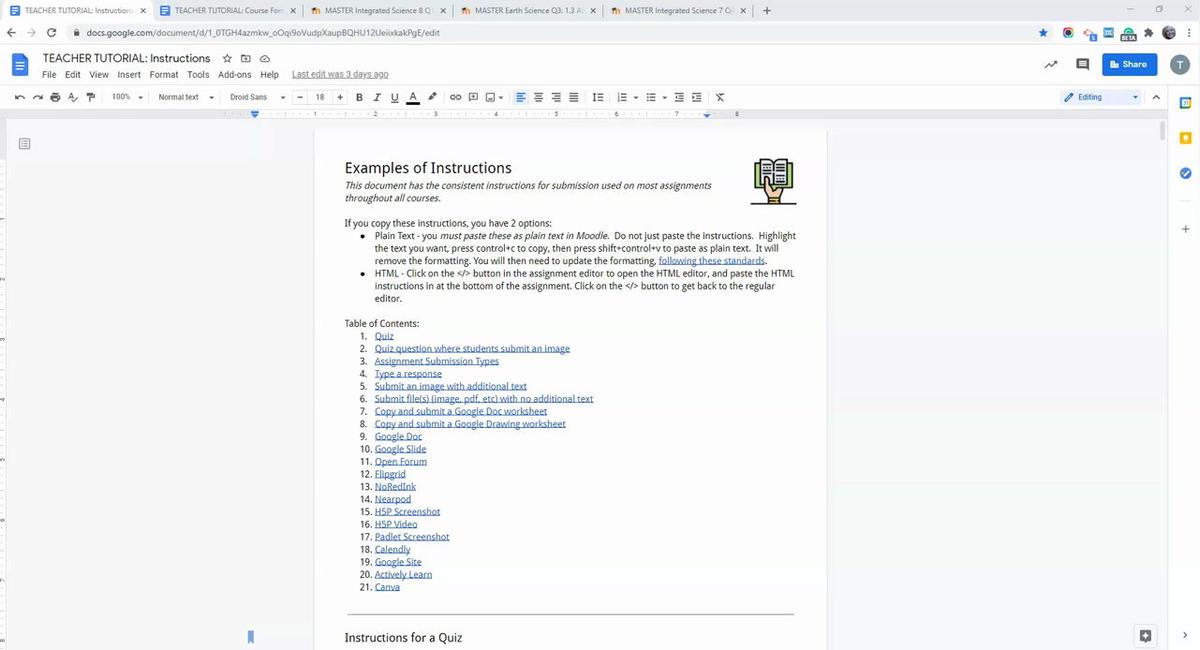Toggle italic formatting

pos(377,97)
